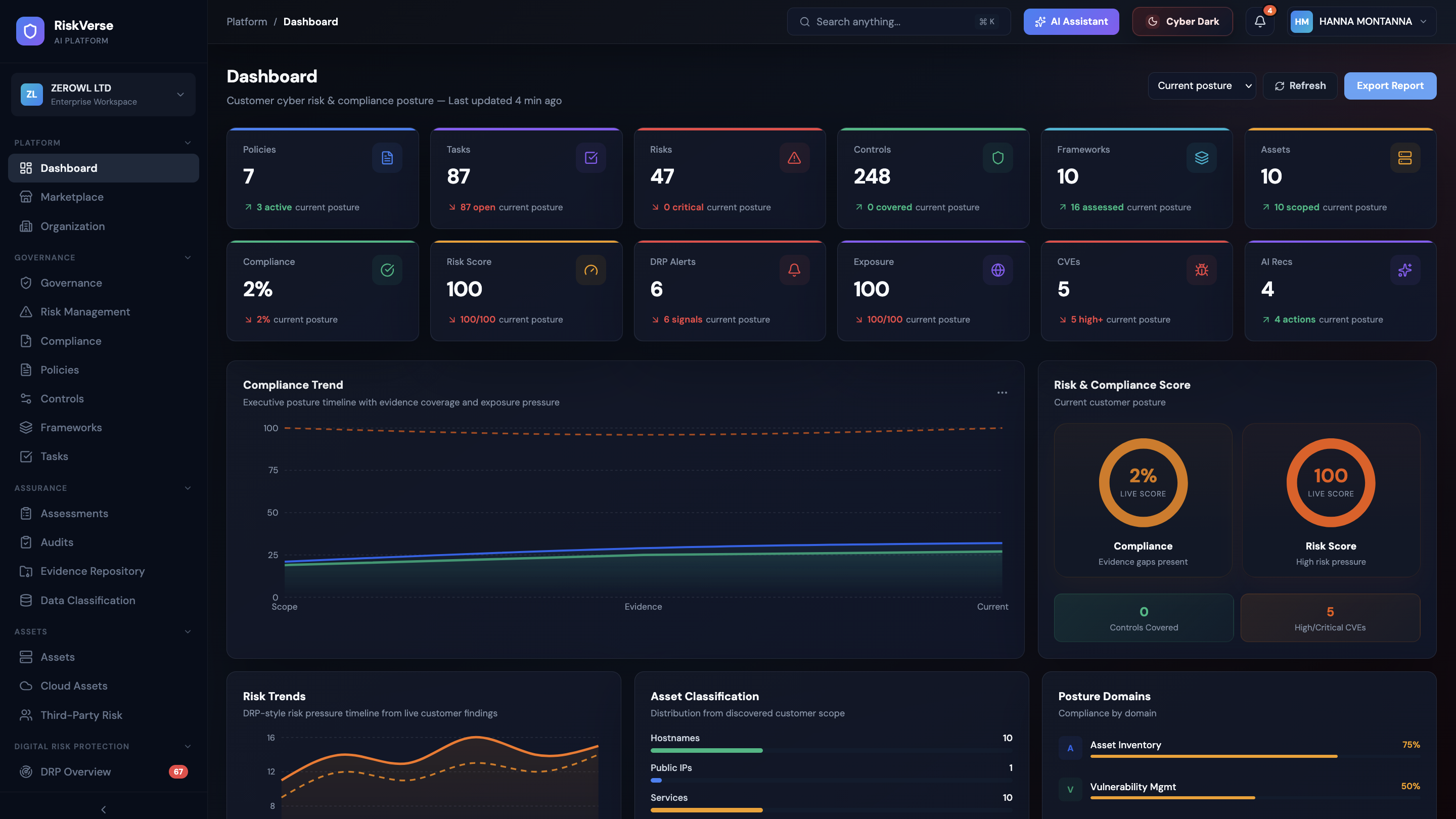Switch the Cyber Dark theme button

click(x=1182, y=21)
